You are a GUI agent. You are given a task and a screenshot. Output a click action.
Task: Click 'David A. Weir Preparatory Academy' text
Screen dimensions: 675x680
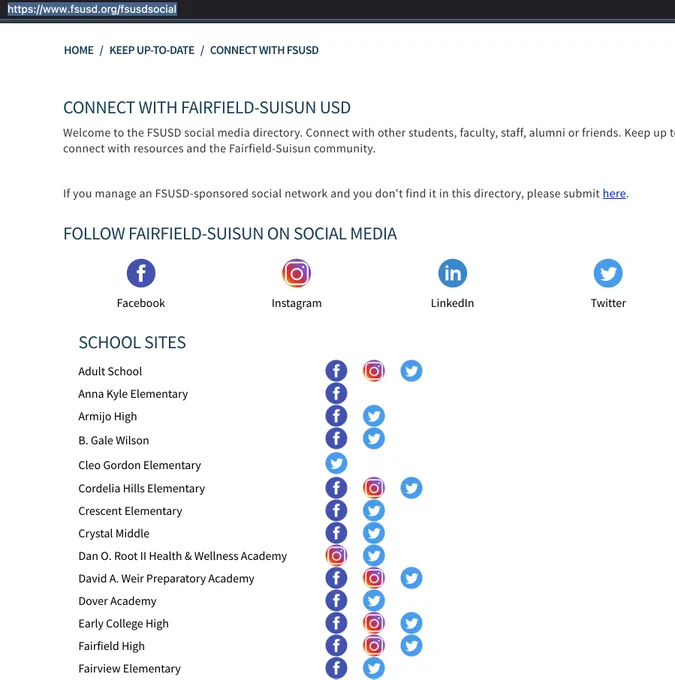pyautogui.click(x=166, y=579)
